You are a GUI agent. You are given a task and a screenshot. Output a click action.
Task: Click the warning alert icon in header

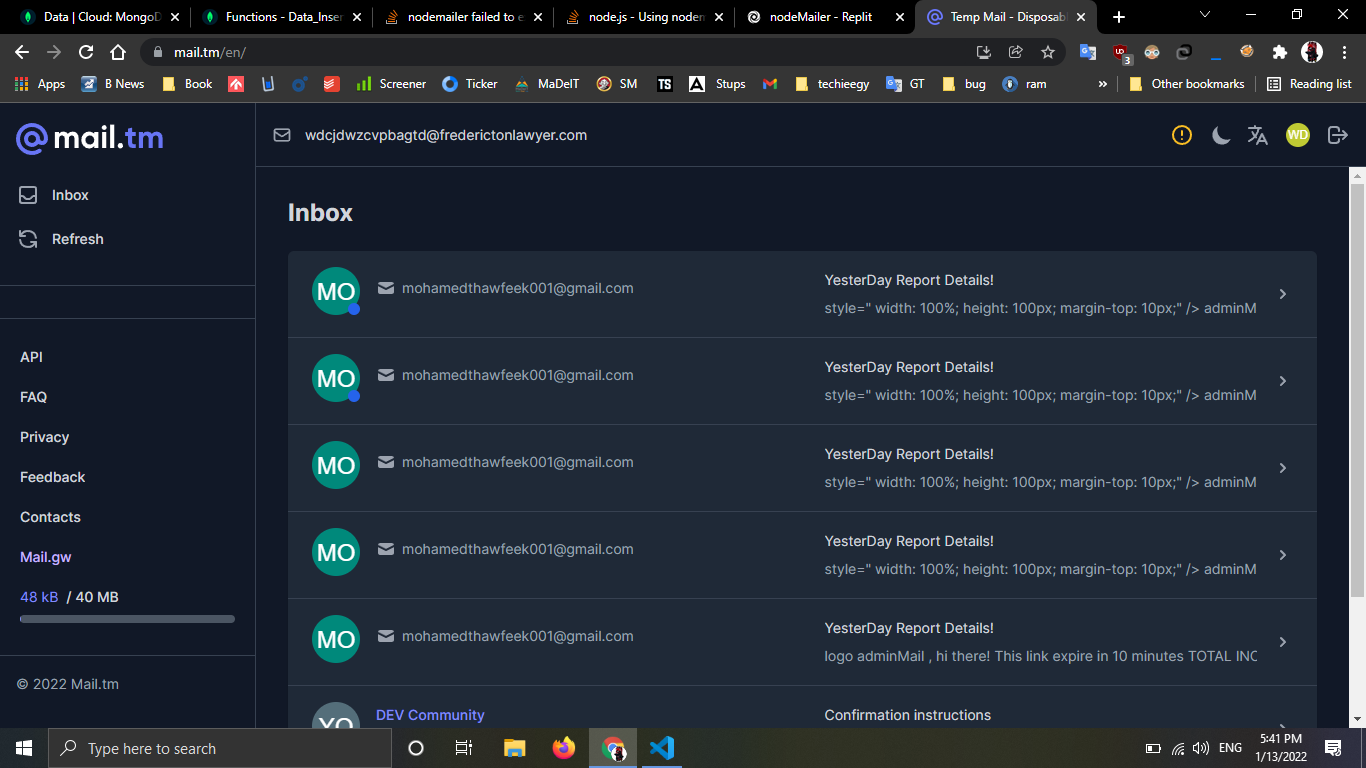[x=1182, y=135]
